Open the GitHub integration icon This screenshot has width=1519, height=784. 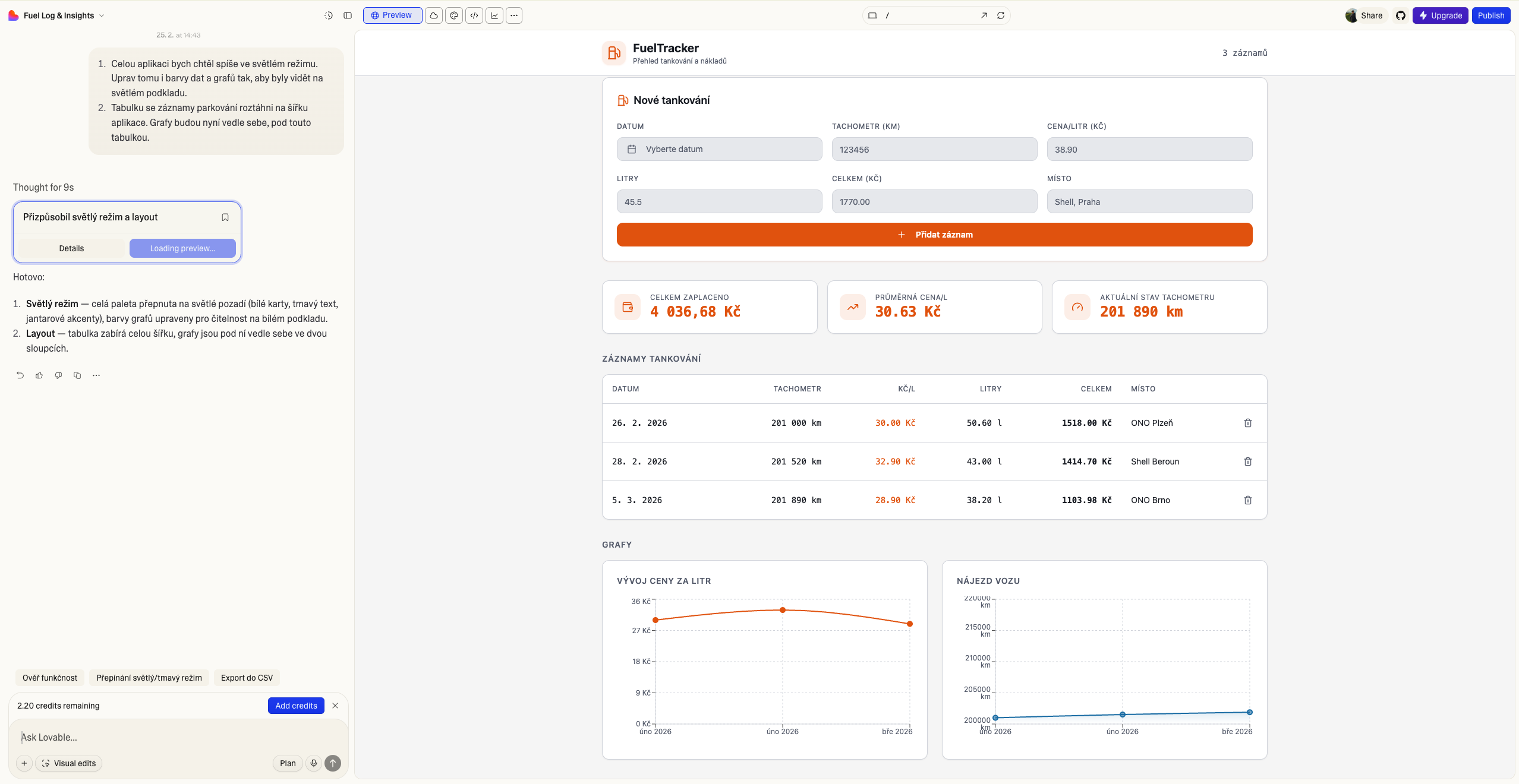pos(1401,15)
